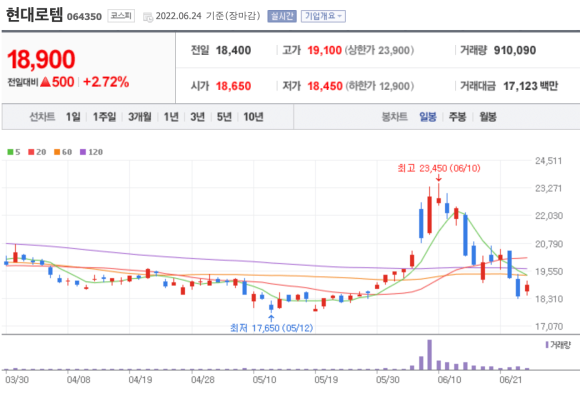This screenshot has width=580, height=393.
Task: Click the orange 60-day moving average swatch
Action: [x=57, y=152]
